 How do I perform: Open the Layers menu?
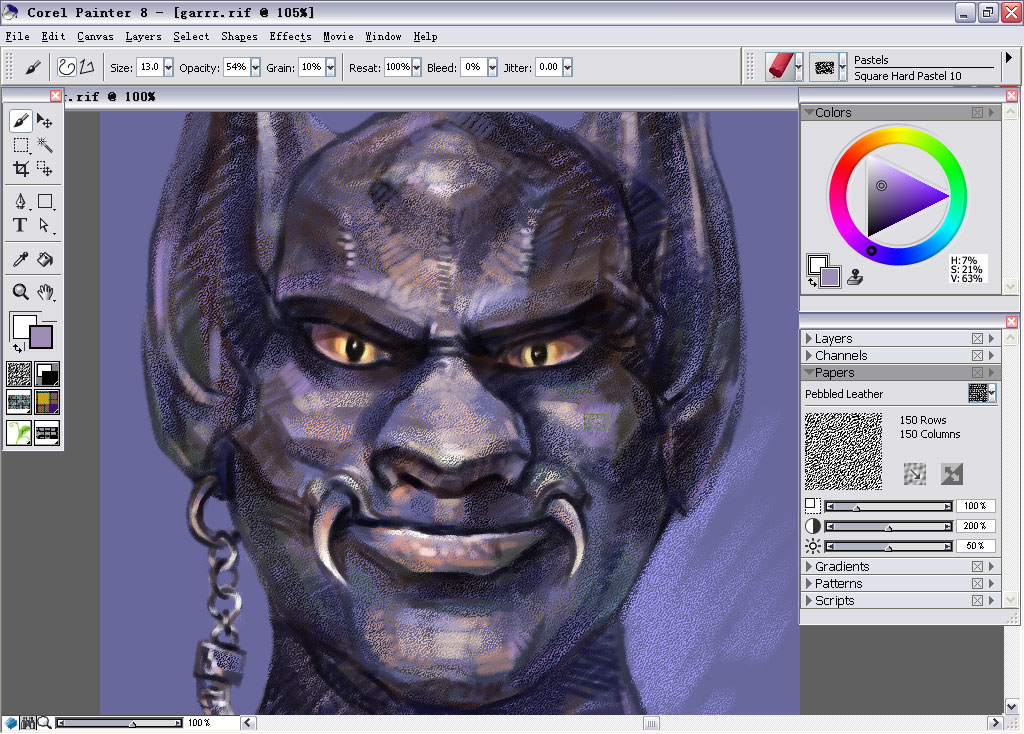(x=144, y=37)
